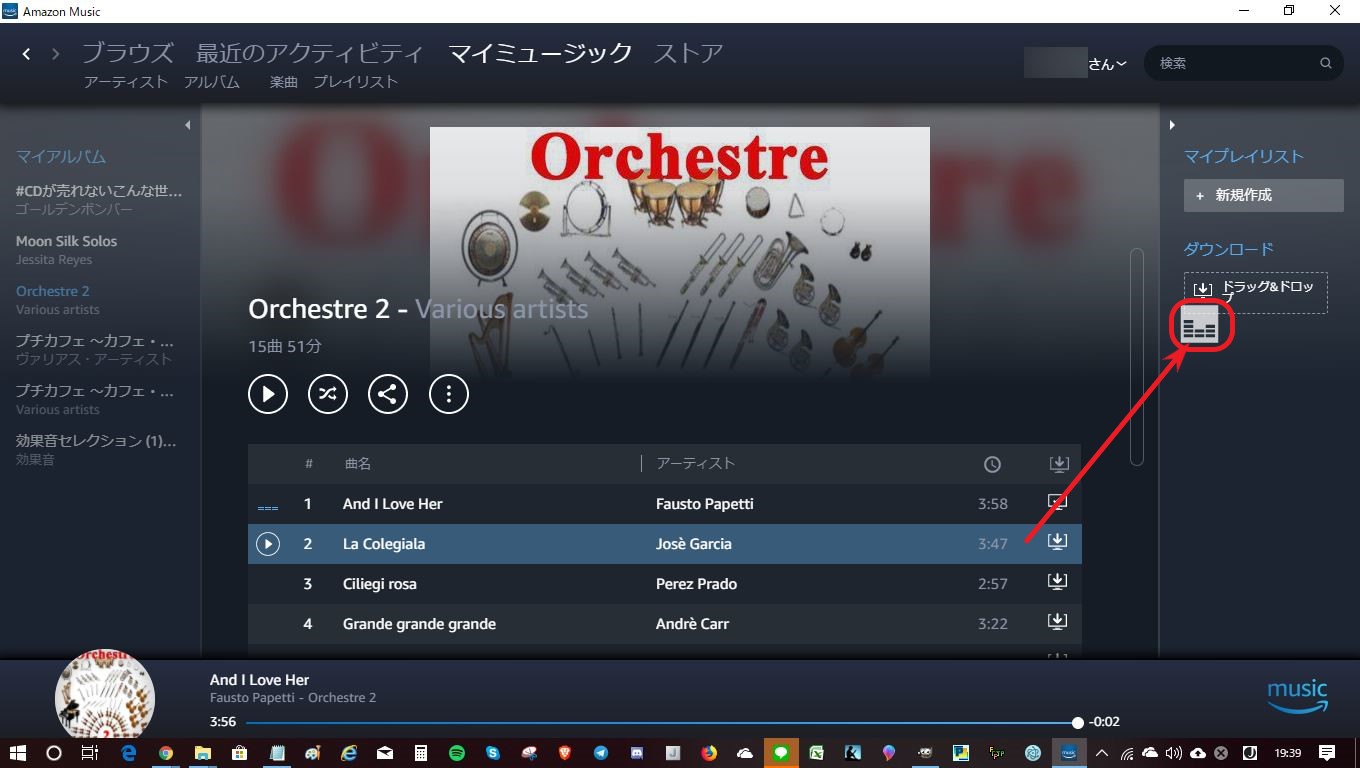This screenshot has width=1360, height=768.
Task: Open File Explorer from the taskbar
Action: tap(202, 753)
